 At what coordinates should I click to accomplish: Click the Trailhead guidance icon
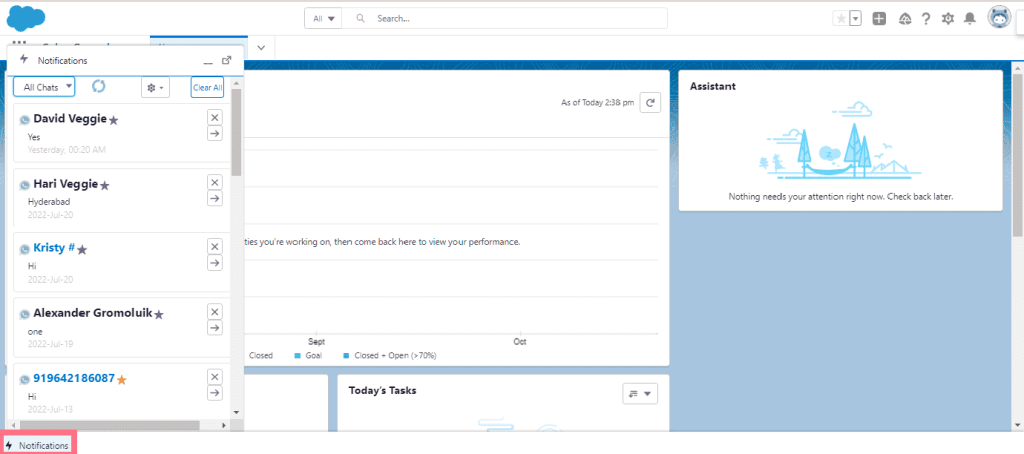[905, 18]
